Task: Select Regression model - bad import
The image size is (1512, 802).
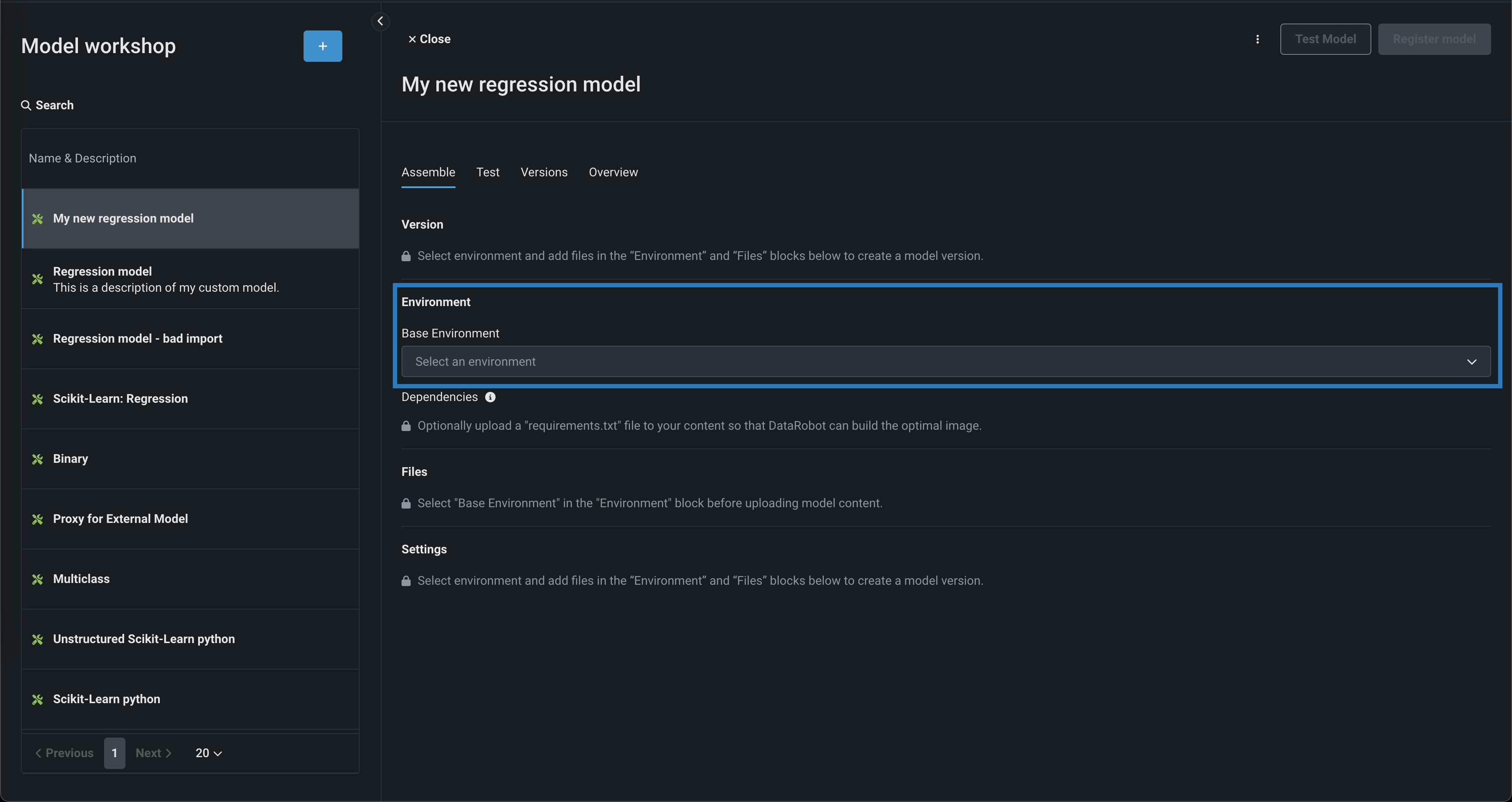Action: point(137,339)
